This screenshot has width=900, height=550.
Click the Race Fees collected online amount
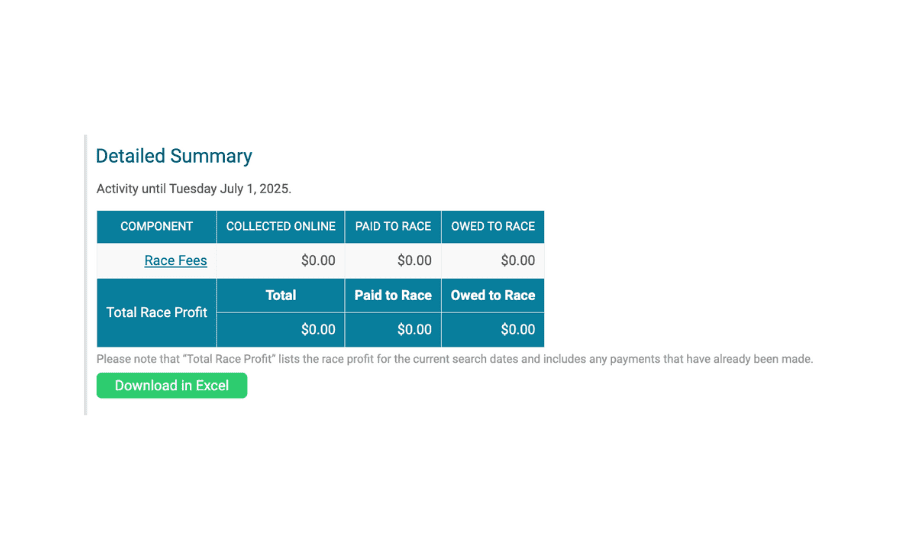pos(318,261)
